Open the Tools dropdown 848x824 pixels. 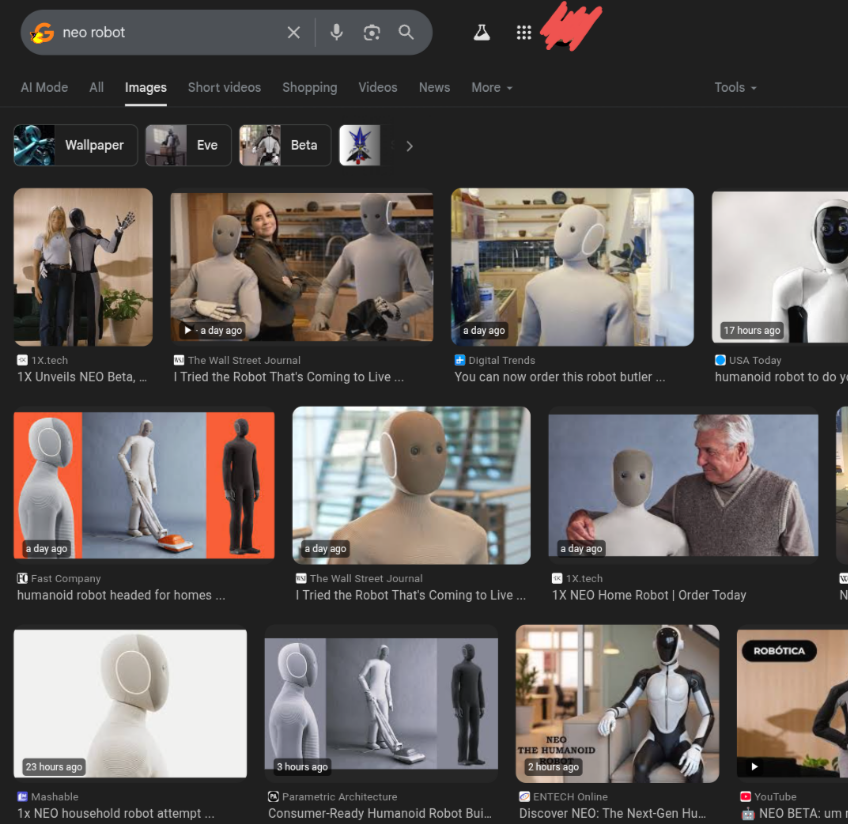coord(736,88)
